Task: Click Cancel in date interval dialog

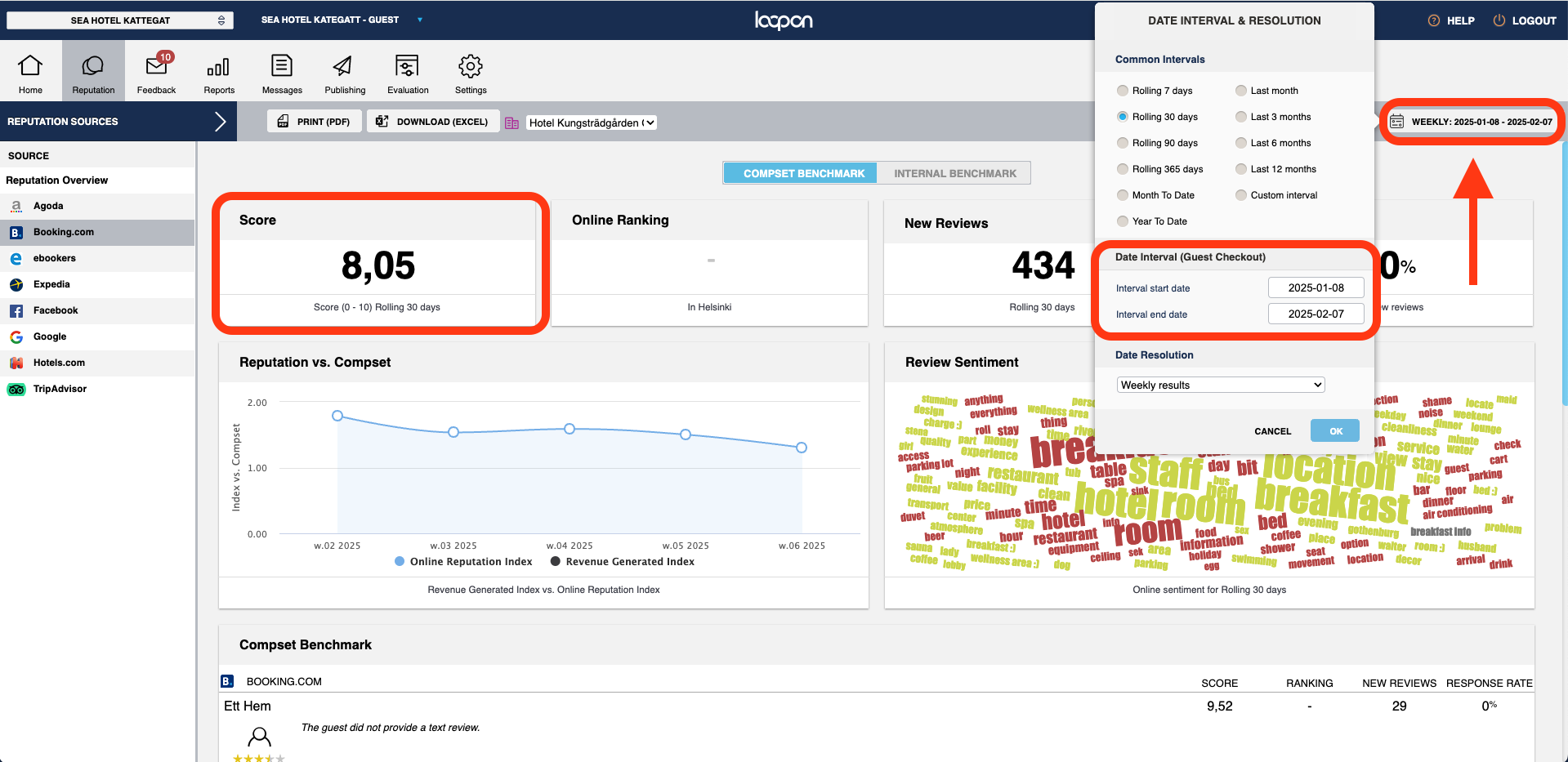Action: tap(1272, 431)
